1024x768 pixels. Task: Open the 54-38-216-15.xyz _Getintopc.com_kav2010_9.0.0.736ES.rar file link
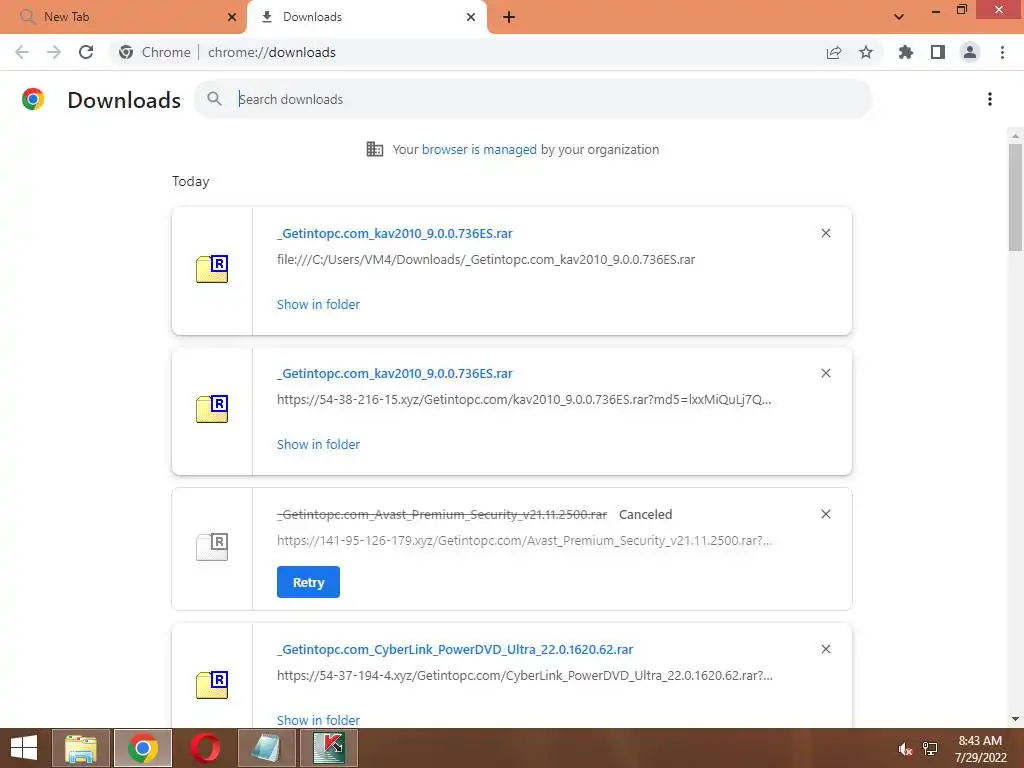click(x=395, y=374)
